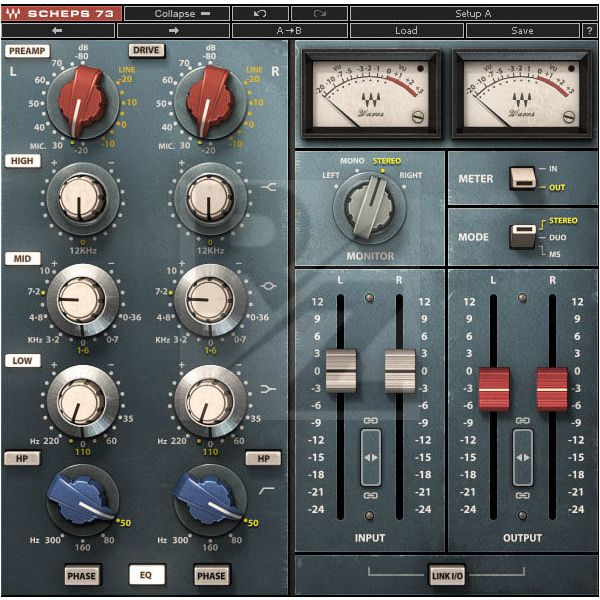Image resolution: width=600 pixels, height=600 pixels.
Task: Click the Load preset button
Action: click(406, 30)
